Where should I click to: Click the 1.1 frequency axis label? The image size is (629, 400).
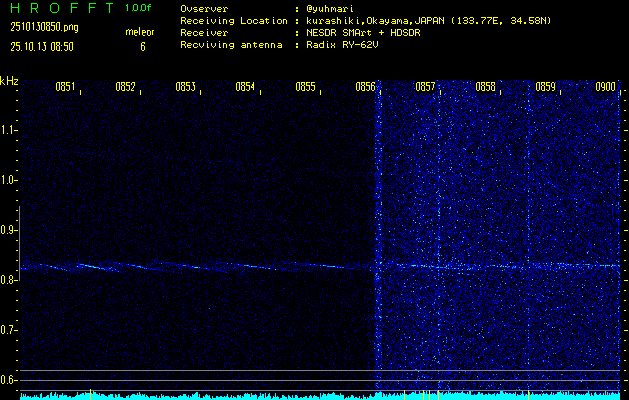(9, 130)
